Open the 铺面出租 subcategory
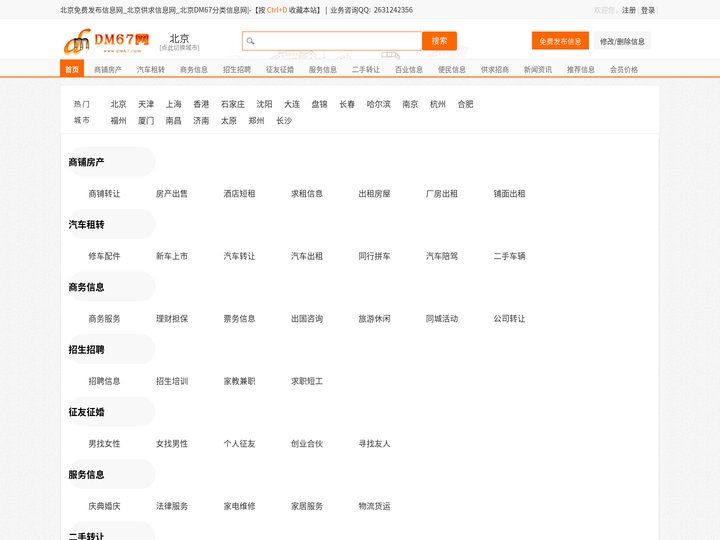The width and height of the screenshot is (720, 540). [509, 194]
